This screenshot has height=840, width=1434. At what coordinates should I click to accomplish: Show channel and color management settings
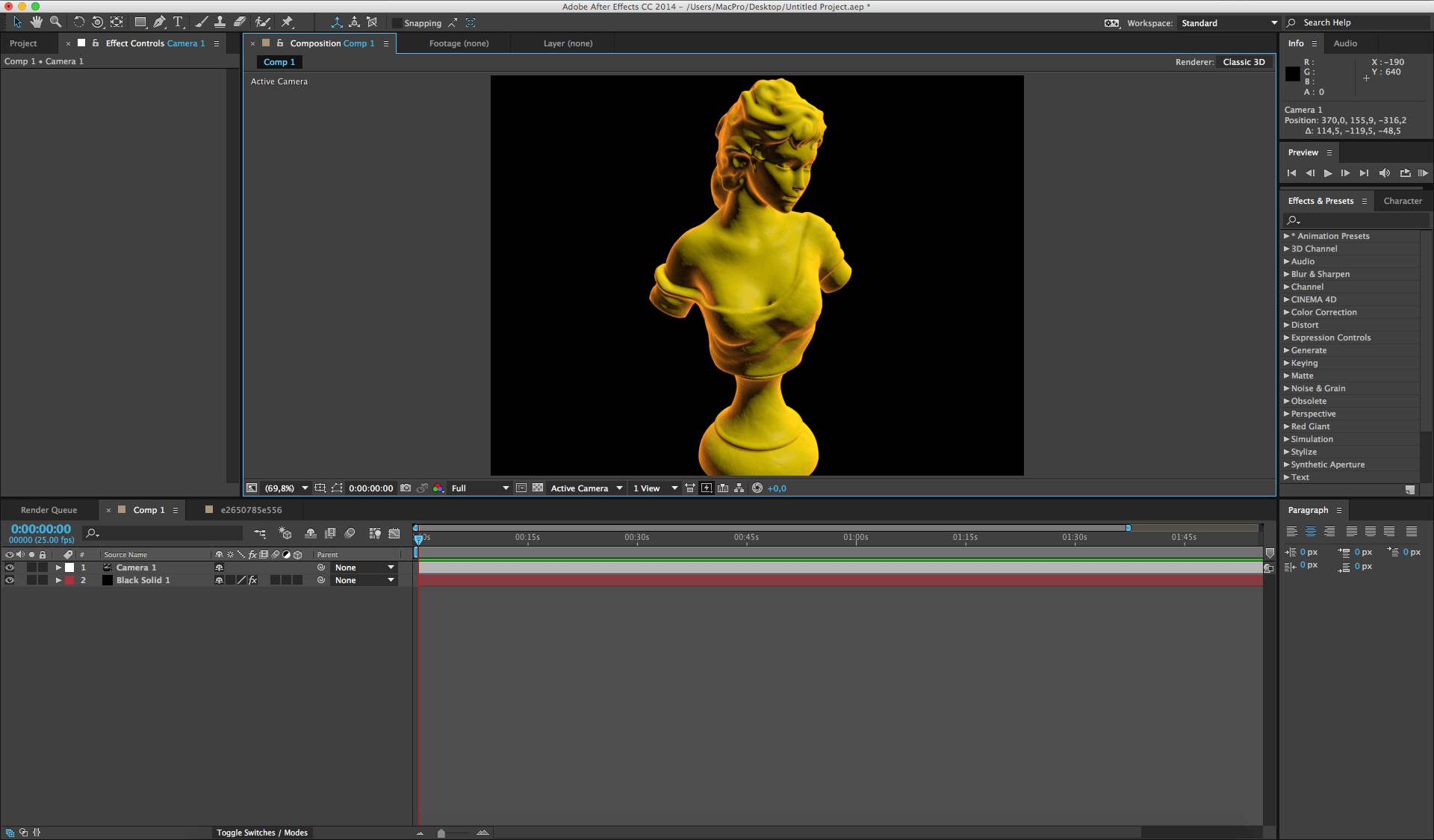click(x=438, y=488)
